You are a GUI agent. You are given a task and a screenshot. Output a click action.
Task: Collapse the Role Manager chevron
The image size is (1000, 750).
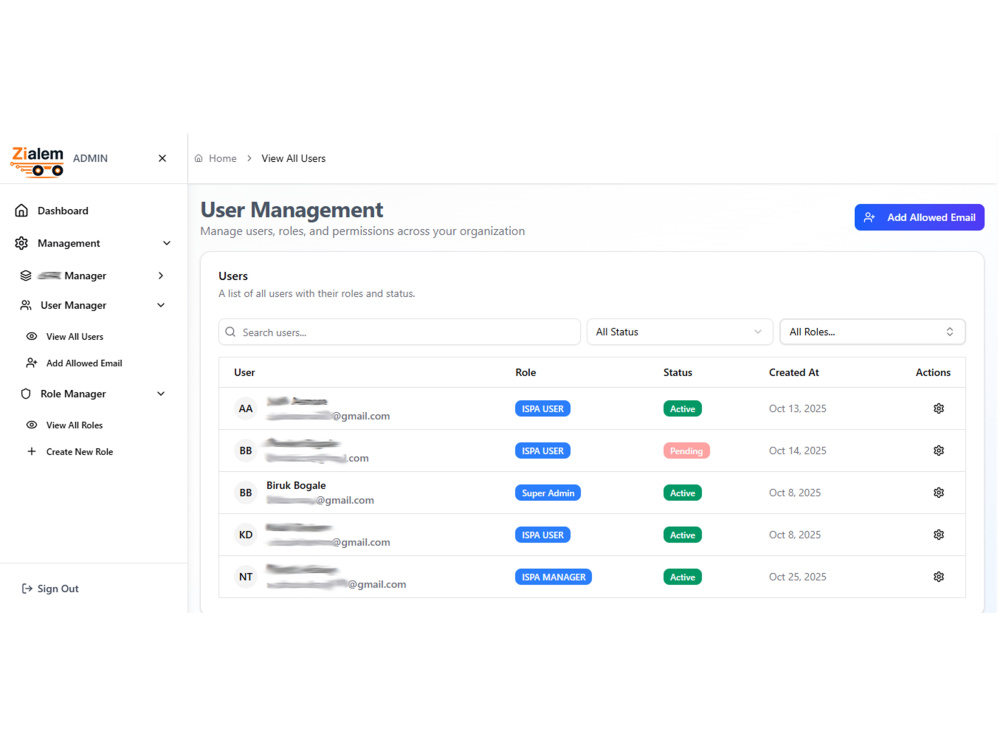(161, 393)
